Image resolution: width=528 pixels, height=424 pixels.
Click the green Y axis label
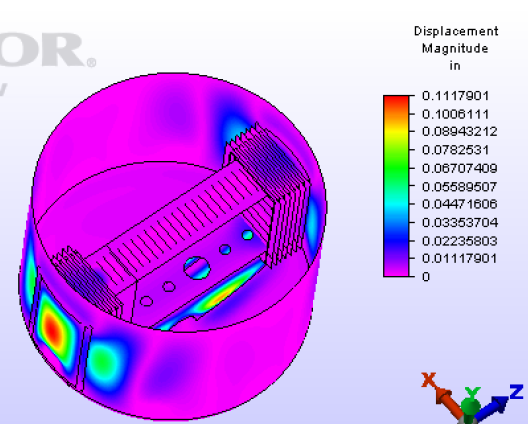[x=472, y=393]
